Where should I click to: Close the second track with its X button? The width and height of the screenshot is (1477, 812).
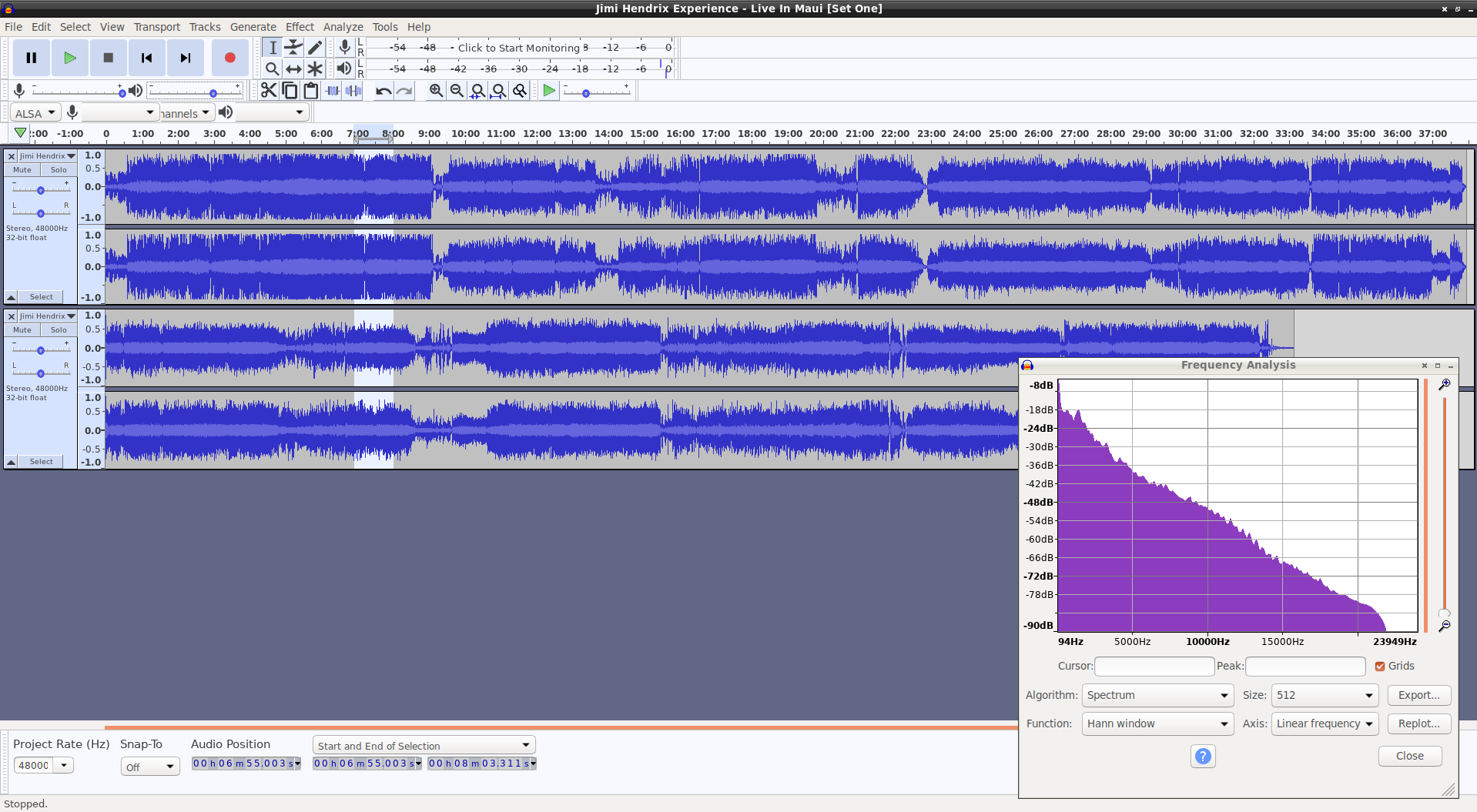point(12,316)
